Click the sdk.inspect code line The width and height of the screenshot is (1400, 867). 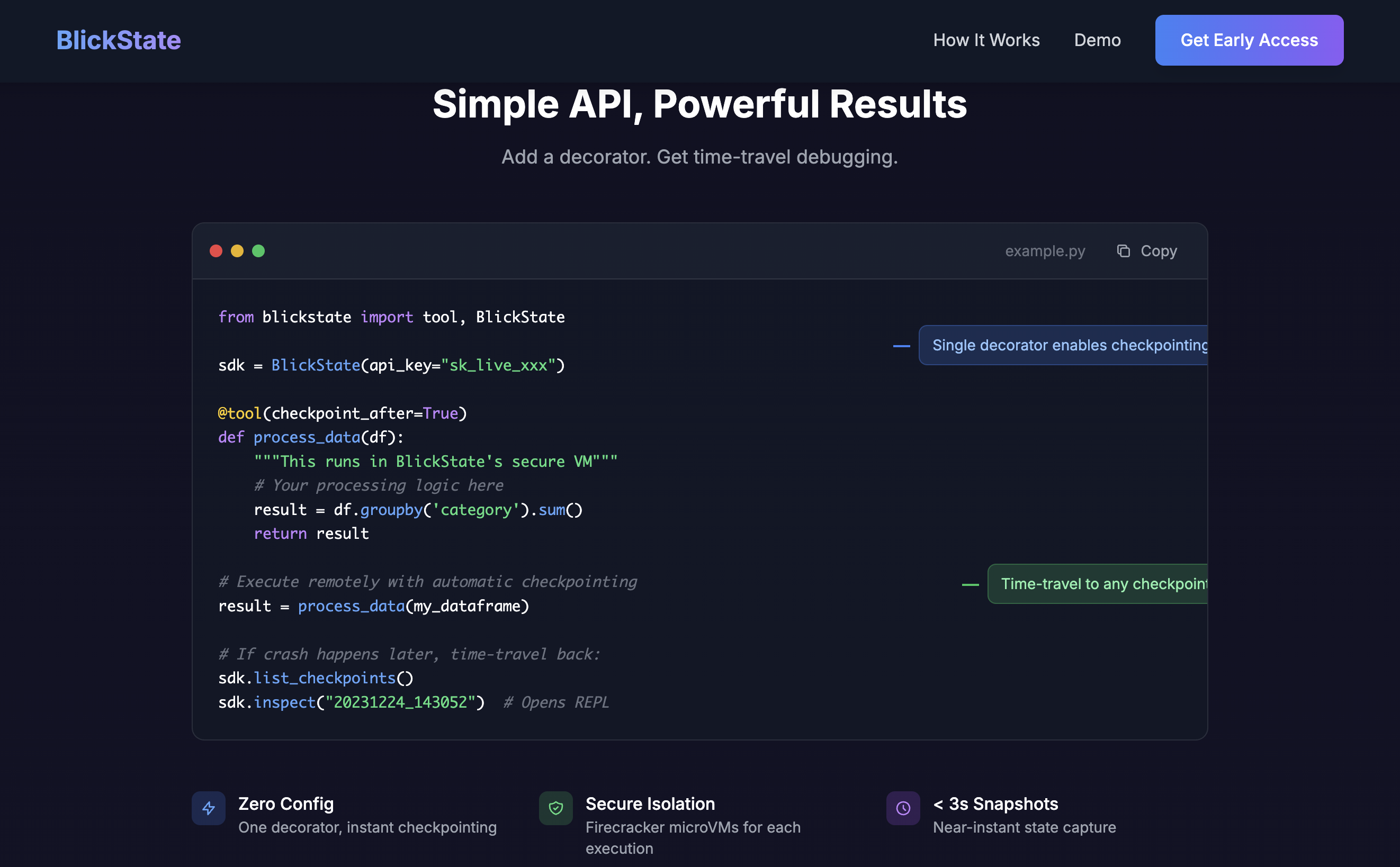coord(351,702)
